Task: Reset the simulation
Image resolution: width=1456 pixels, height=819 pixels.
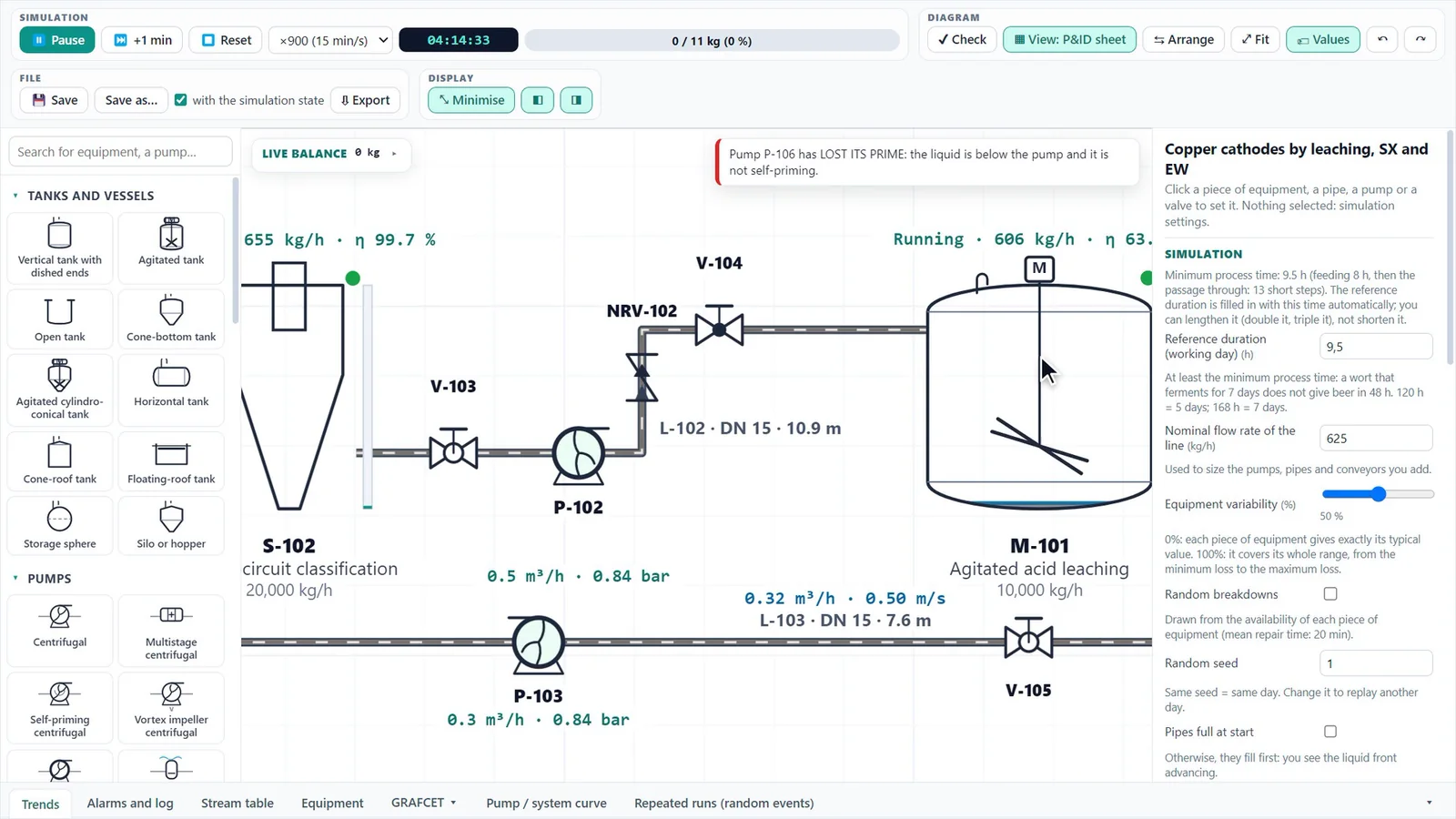Action: (x=227, y=40)
